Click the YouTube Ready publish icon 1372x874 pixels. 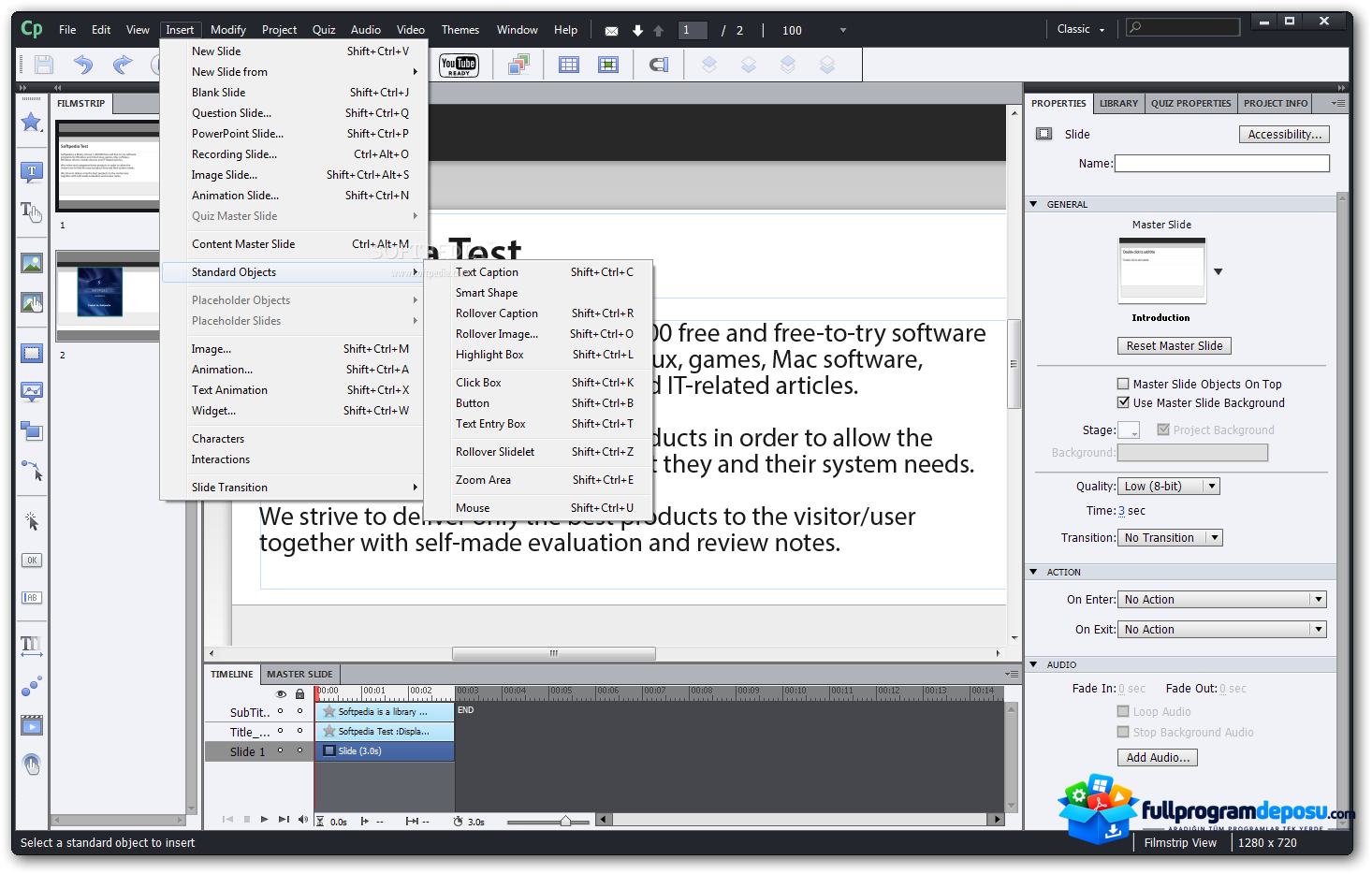tap(459, 65)
